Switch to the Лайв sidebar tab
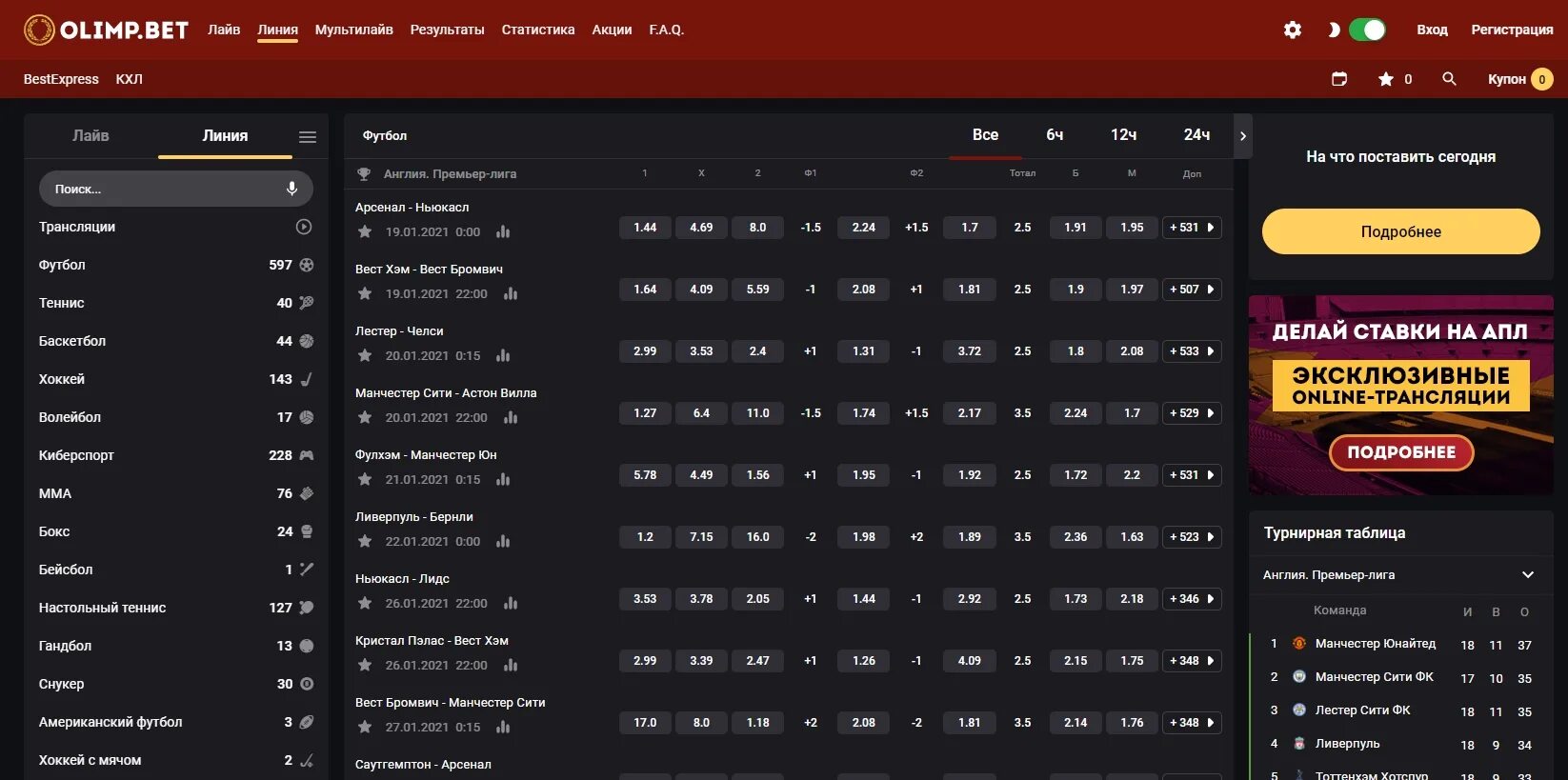This screenshot has height=780, width=1568. pos(90,136)
